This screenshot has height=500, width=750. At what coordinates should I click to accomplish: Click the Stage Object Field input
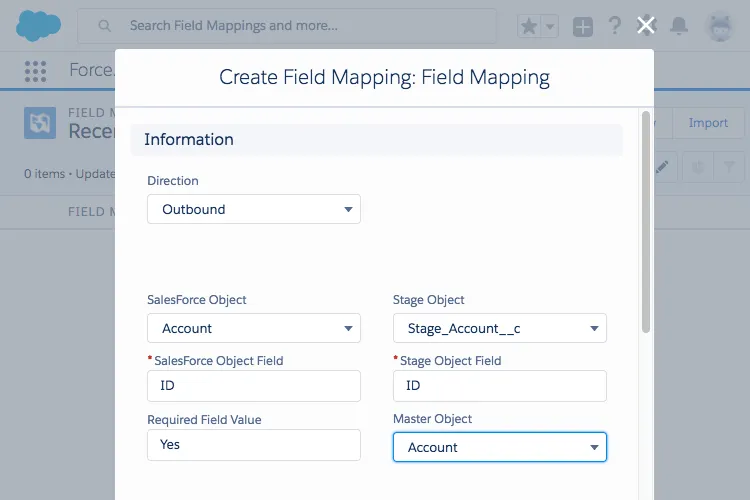(x=499, y=386)
